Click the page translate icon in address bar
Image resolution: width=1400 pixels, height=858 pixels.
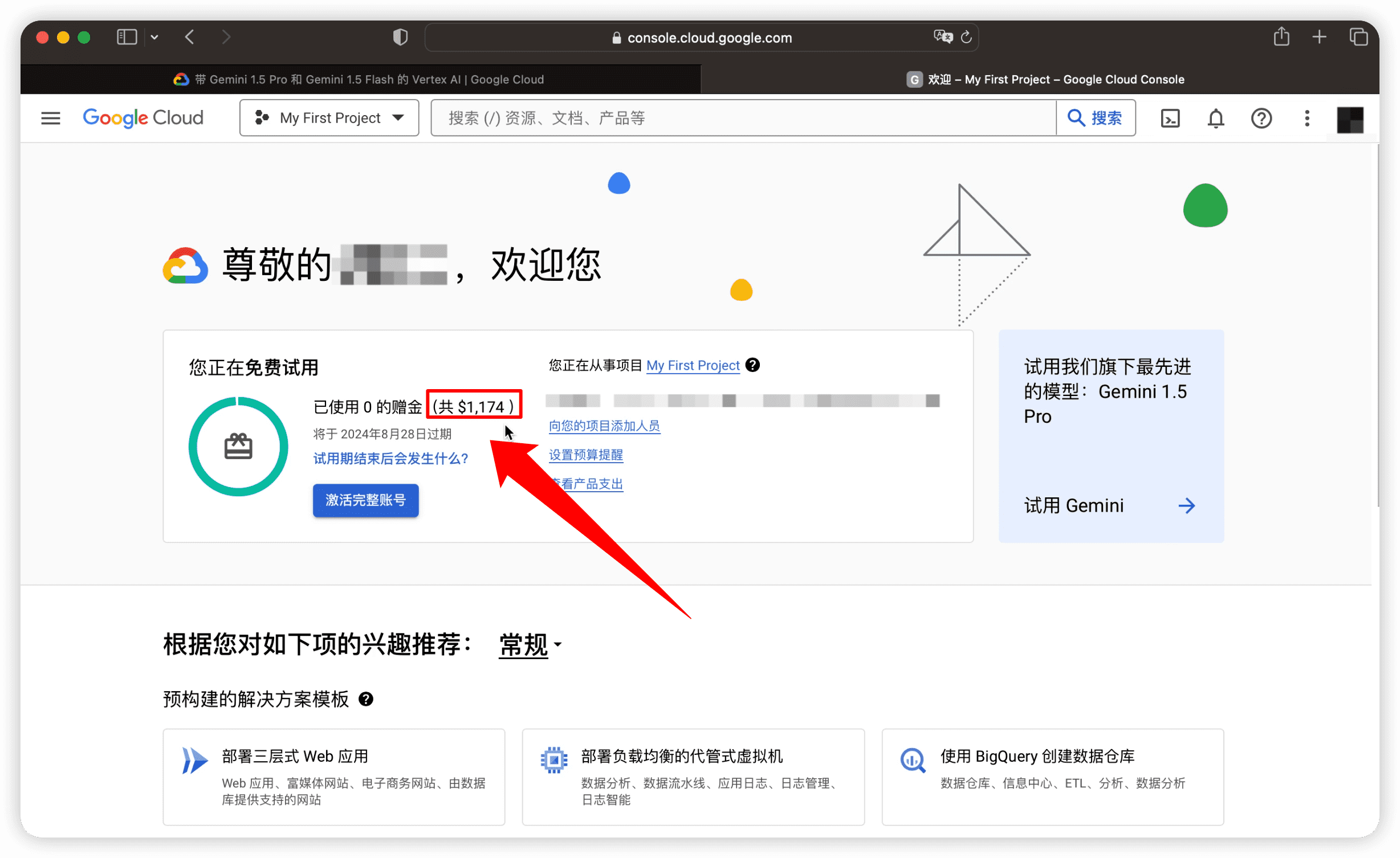(943, 38)
